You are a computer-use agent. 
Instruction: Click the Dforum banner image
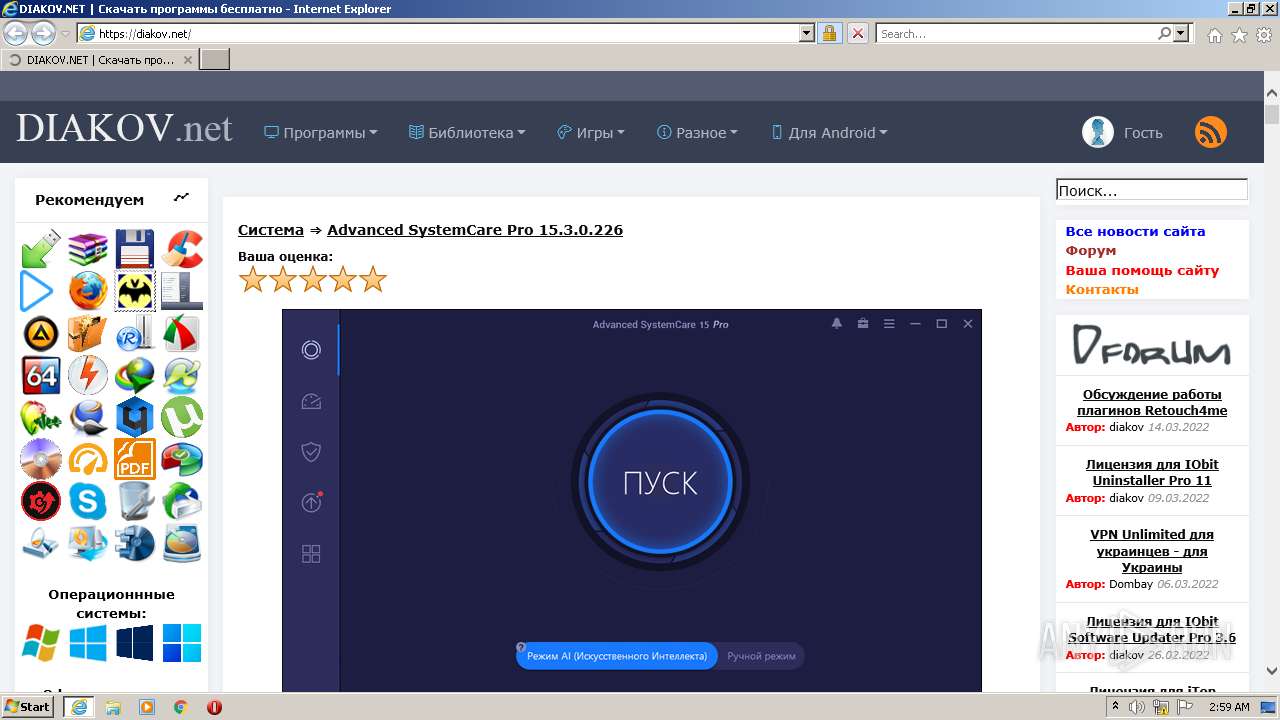click(1151, 345)
